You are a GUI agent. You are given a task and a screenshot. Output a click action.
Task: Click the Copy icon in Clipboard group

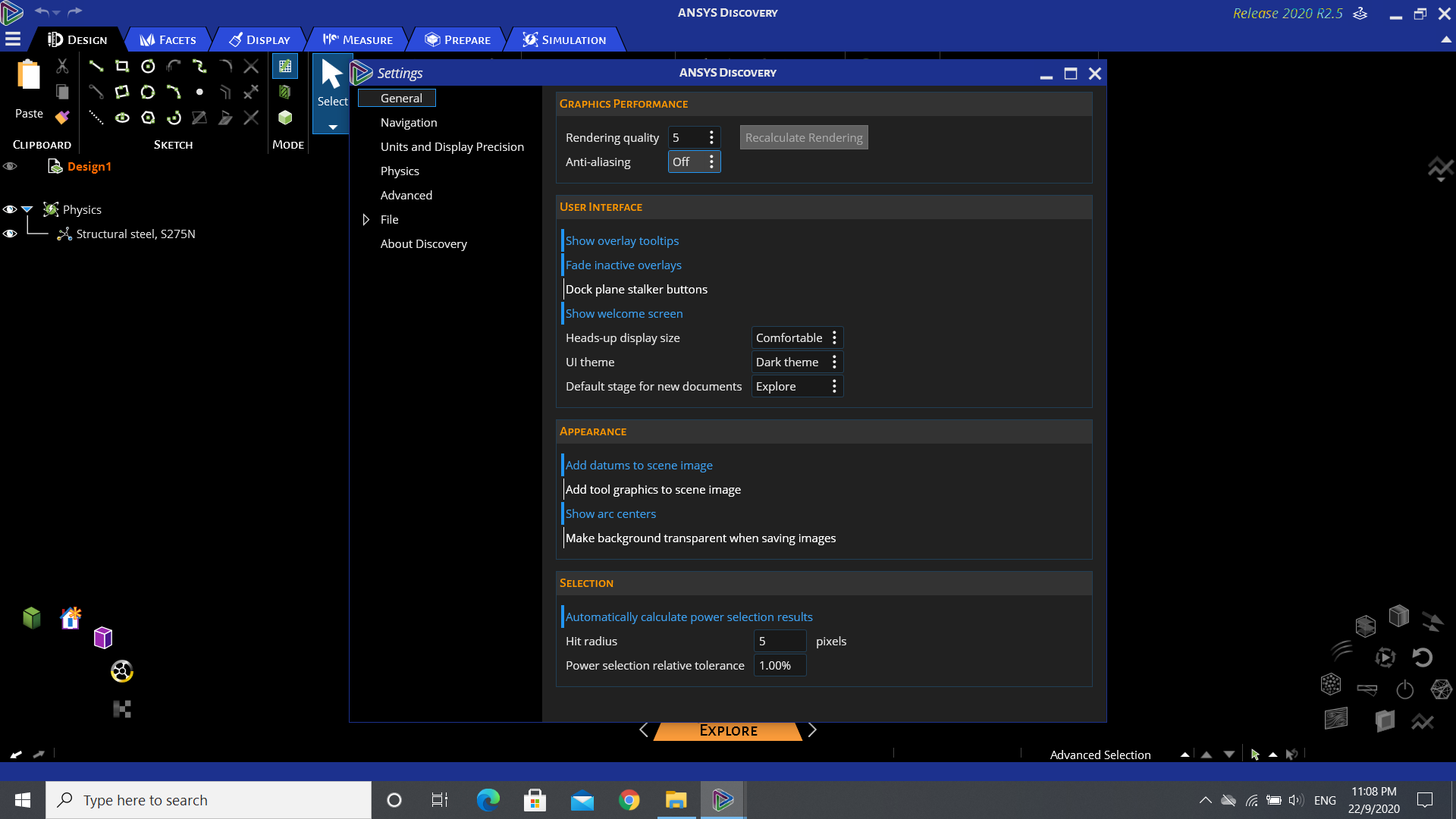(x=62, y=92)
